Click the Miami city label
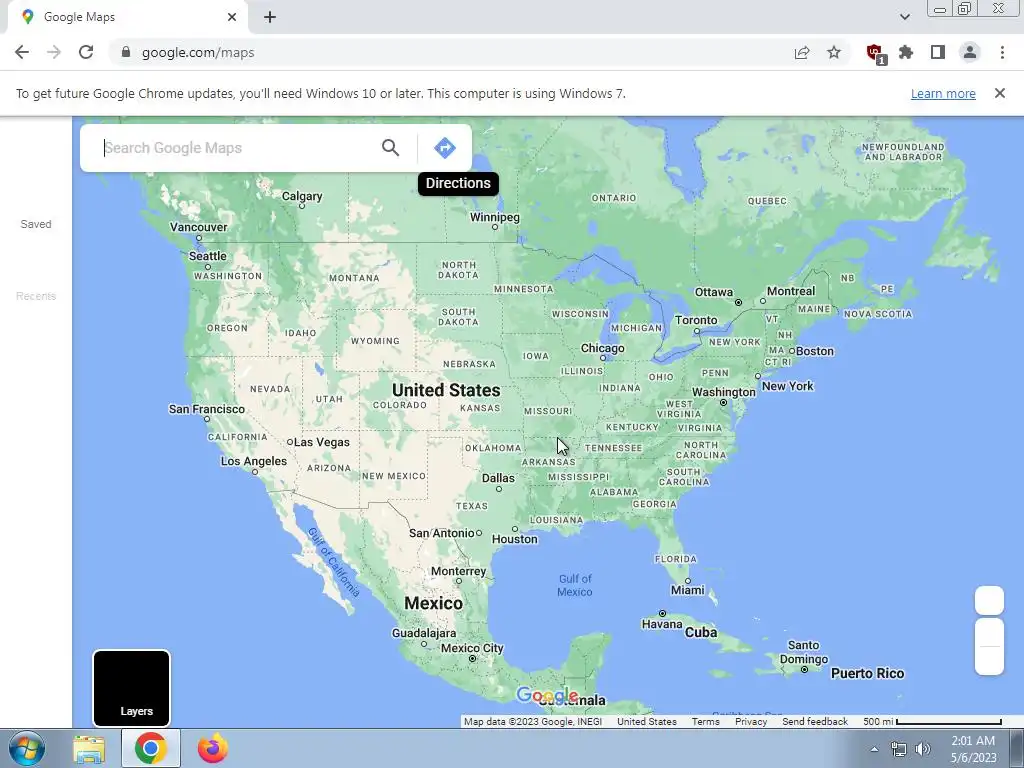 click(x=688, y=590)
